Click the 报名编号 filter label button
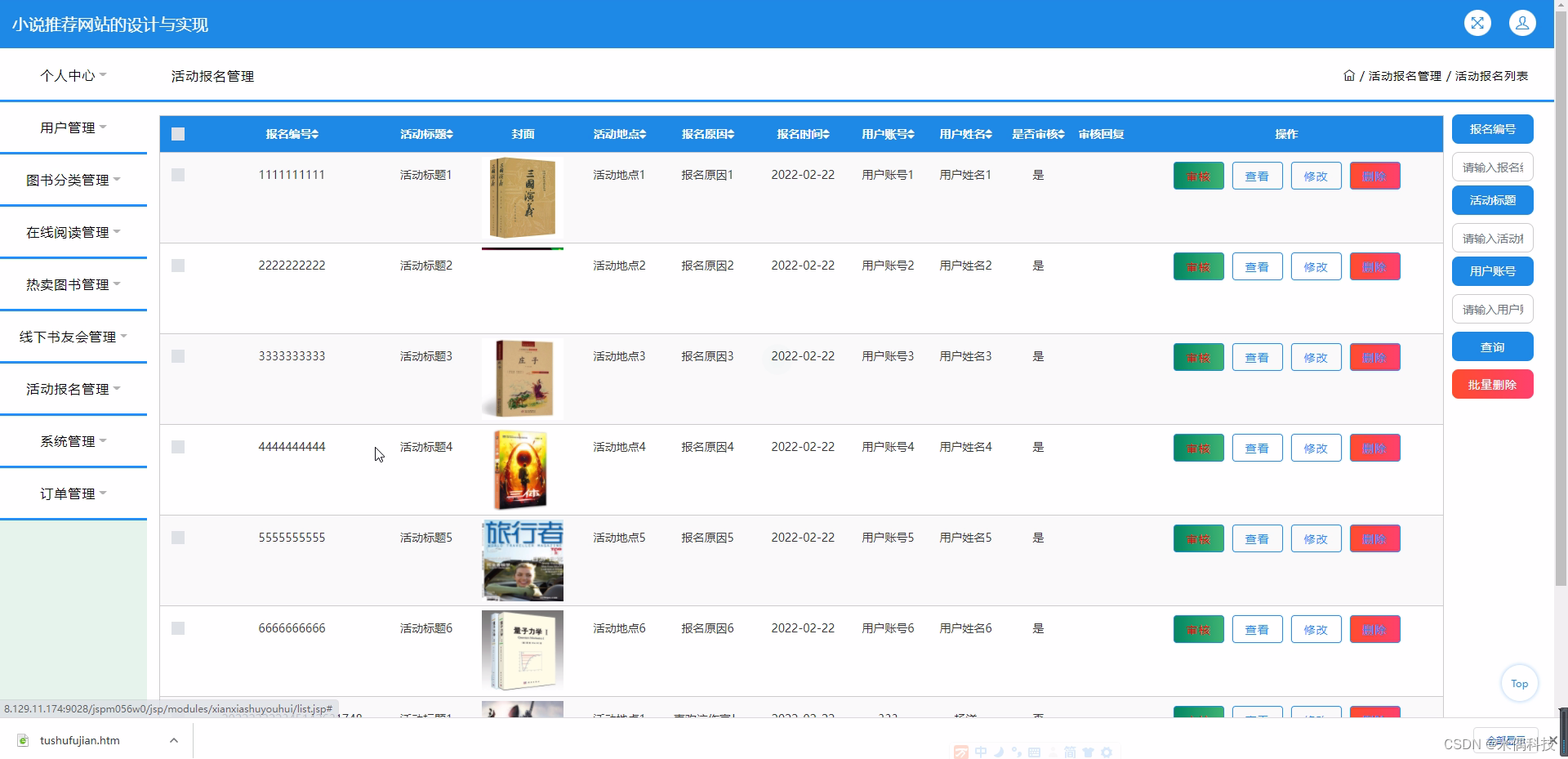The height and width of the screenshot is (759, 1568). pos(1492,129)
